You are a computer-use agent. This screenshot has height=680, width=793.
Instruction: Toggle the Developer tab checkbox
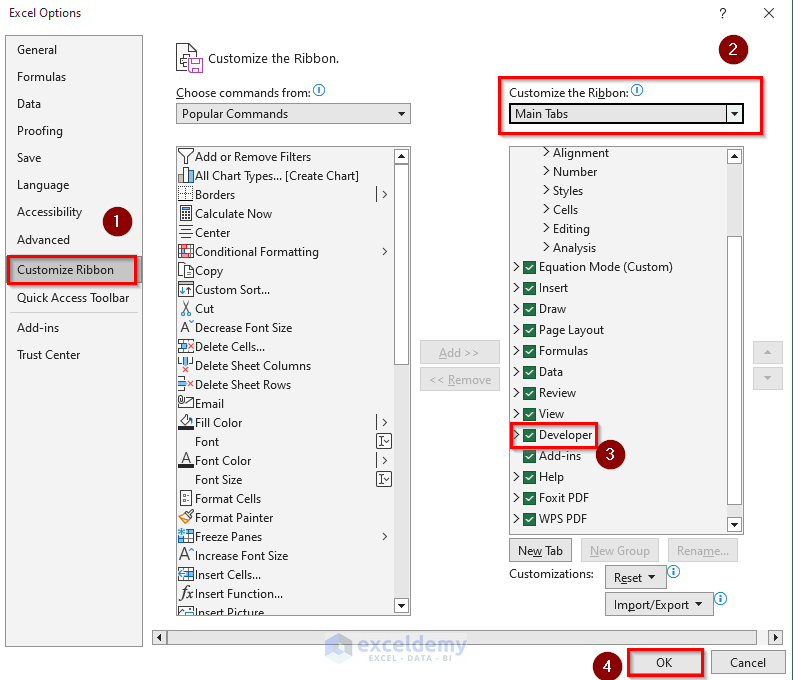tap(530, 435)
